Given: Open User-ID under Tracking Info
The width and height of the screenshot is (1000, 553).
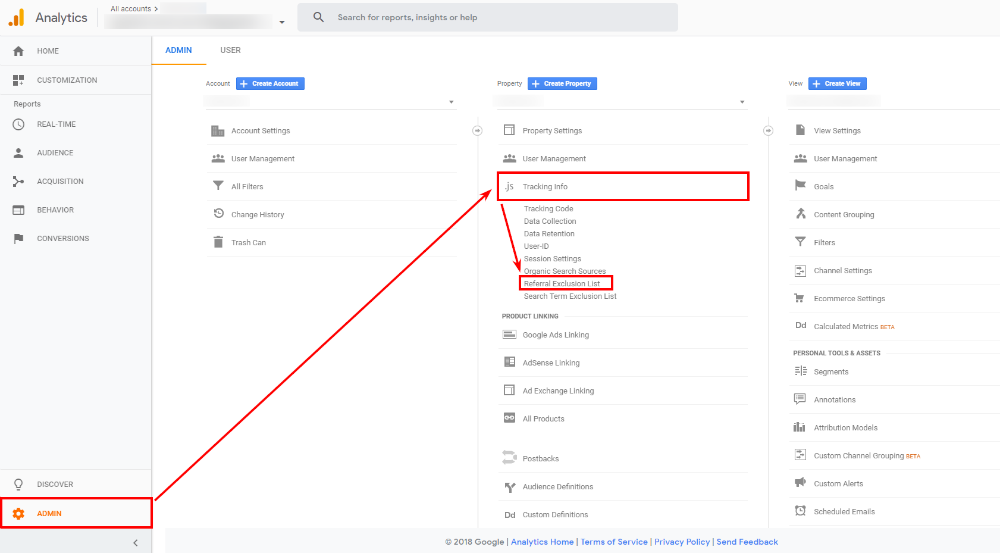Looking at the screenshot, I should 536,246.
